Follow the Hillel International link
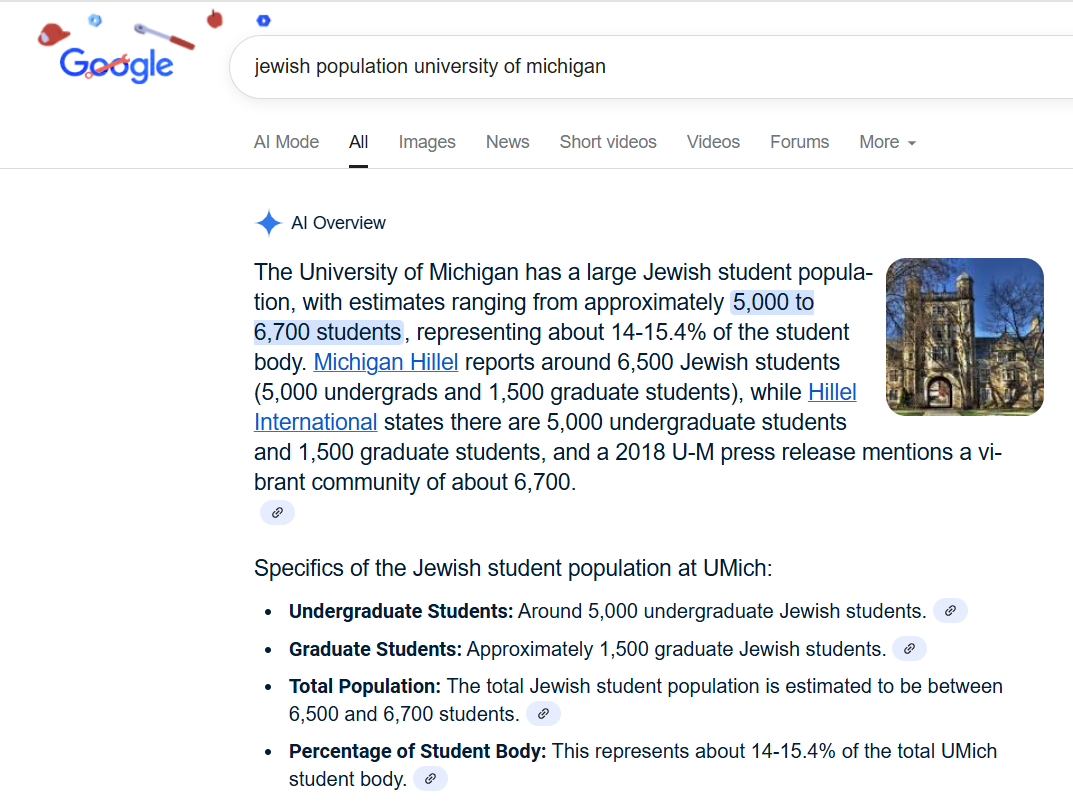Screen dimensions: 1073x803 coord(556,407)
